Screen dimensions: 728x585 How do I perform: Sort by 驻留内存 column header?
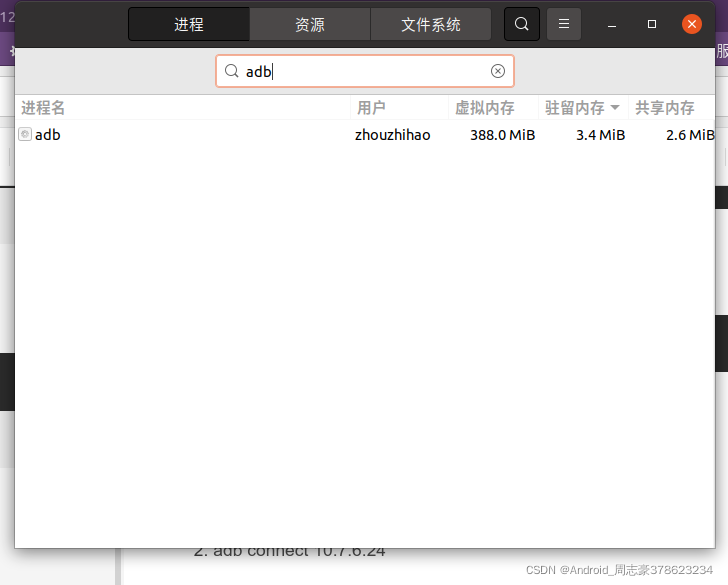(x=584, y=108)
